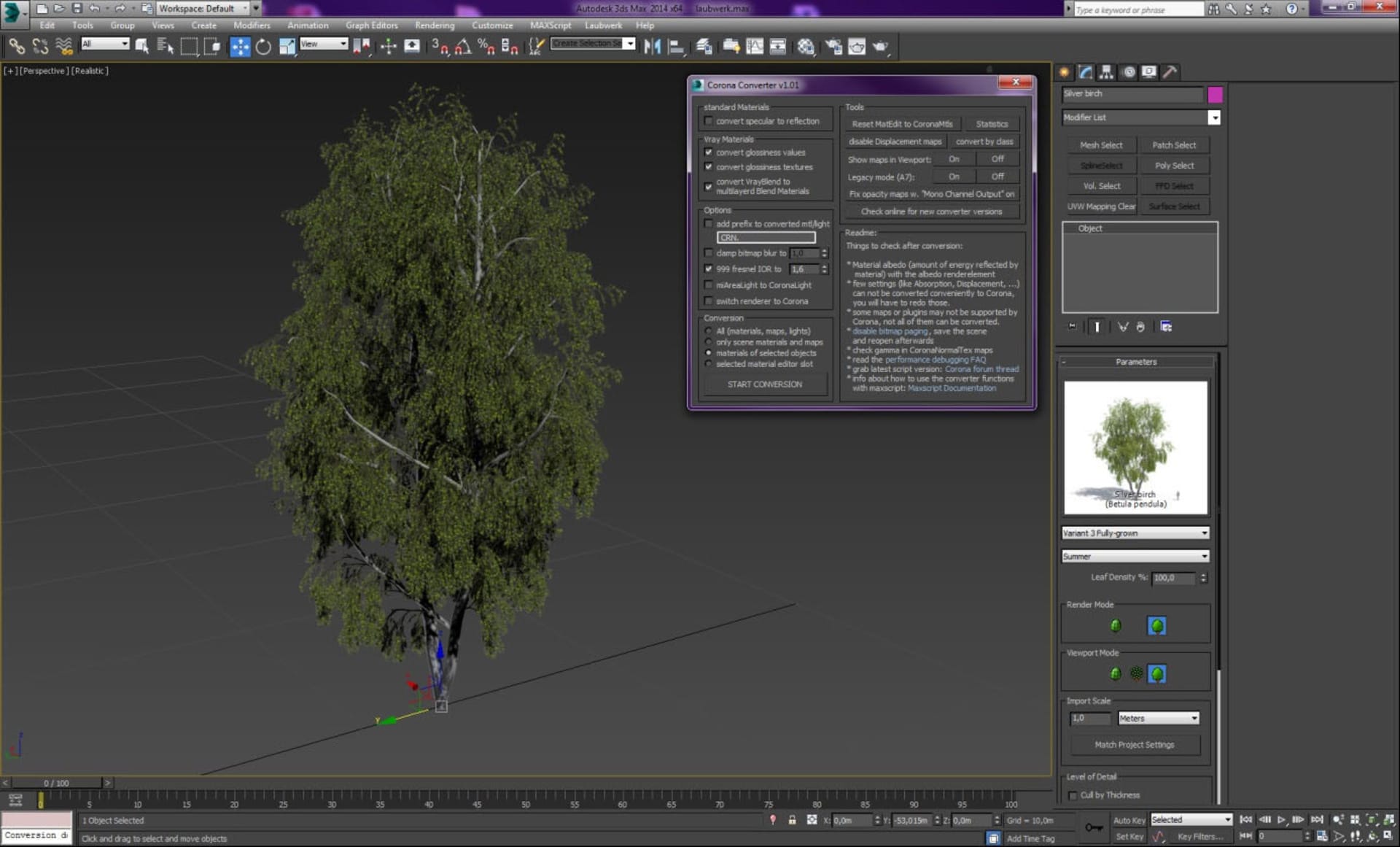1400x847 pixels.
Task: Click the Statistics button
Action: tap(992, 124)
